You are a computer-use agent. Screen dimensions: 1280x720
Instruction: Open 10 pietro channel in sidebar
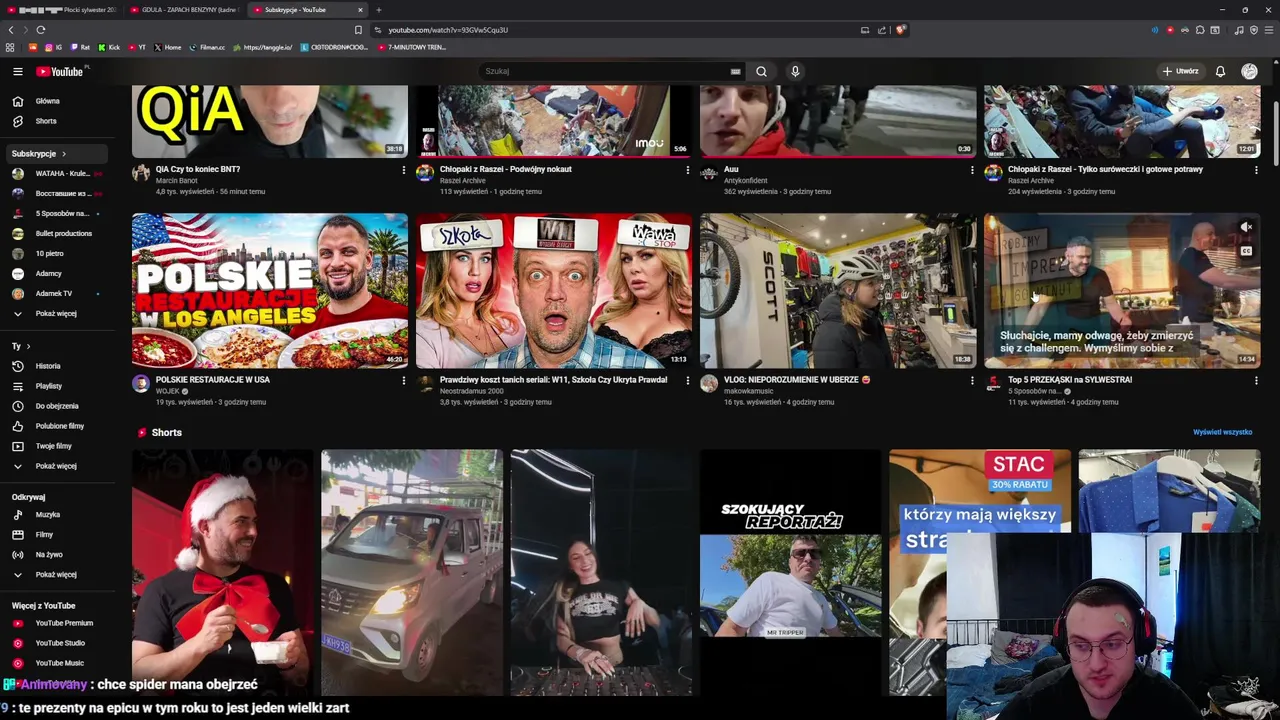pos(55,253)
